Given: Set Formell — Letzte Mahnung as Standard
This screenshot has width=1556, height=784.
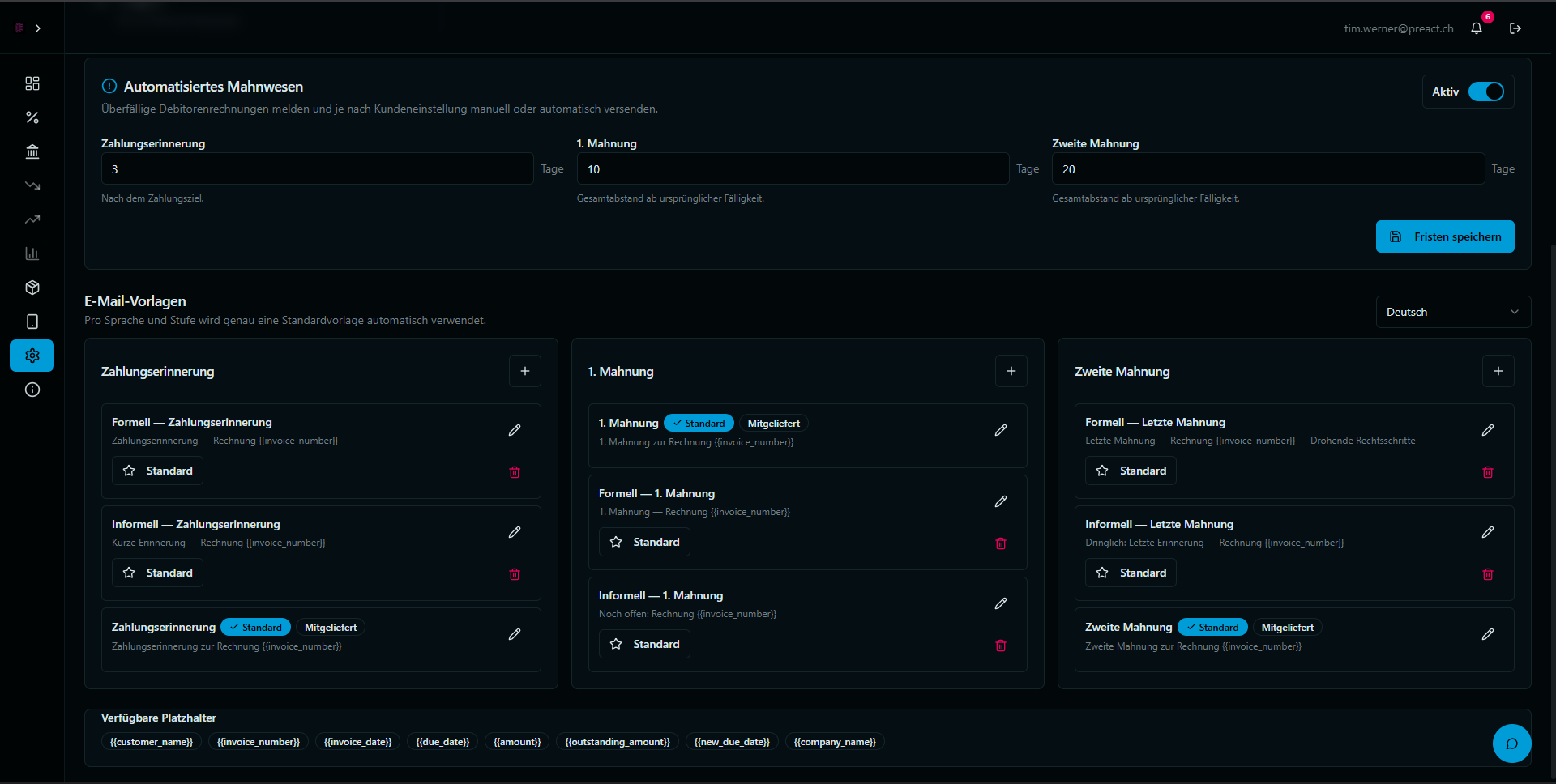Looking at the screenshot, I should [1131, 471].
